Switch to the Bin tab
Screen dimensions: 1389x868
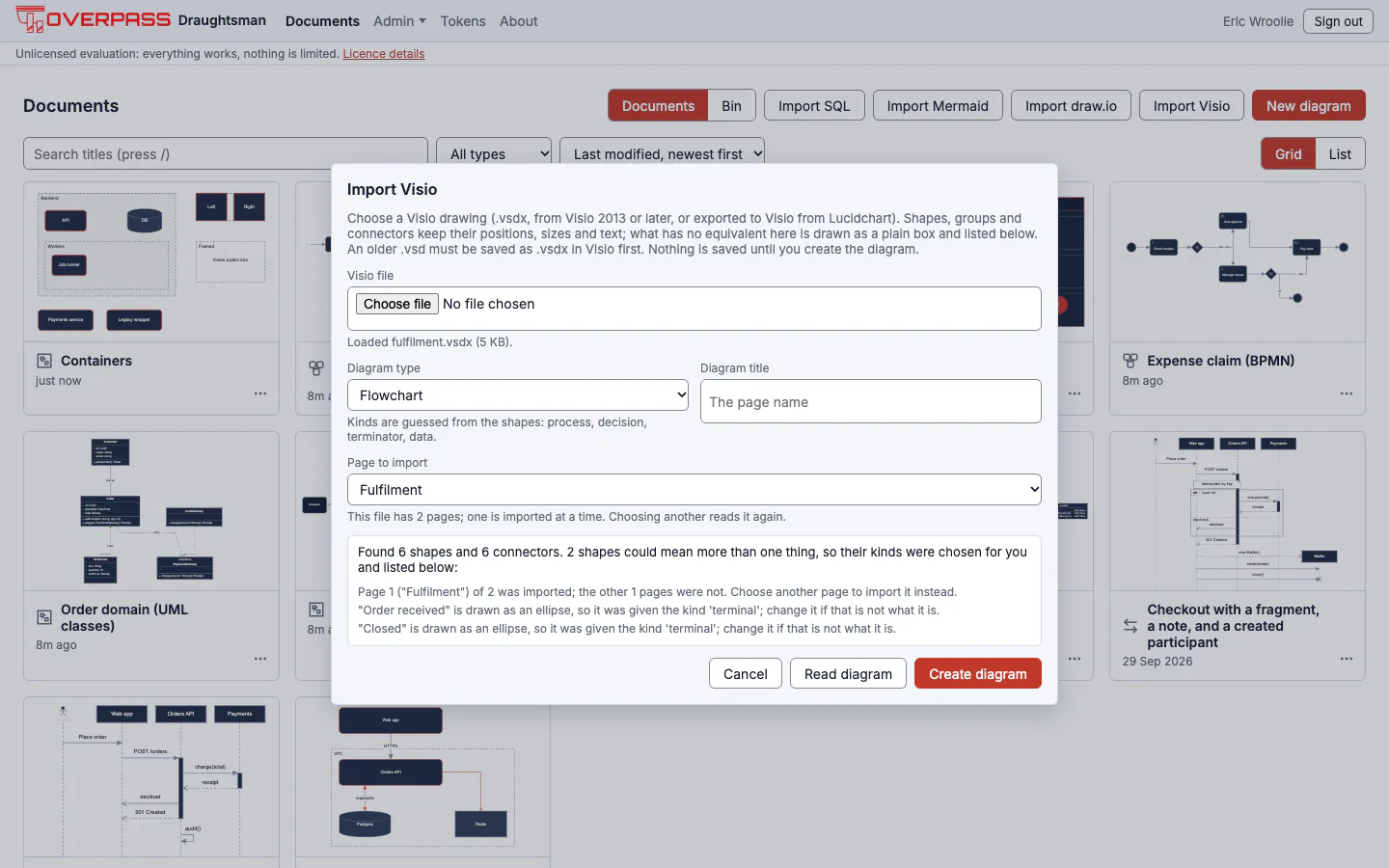click(x=732, y=106)
